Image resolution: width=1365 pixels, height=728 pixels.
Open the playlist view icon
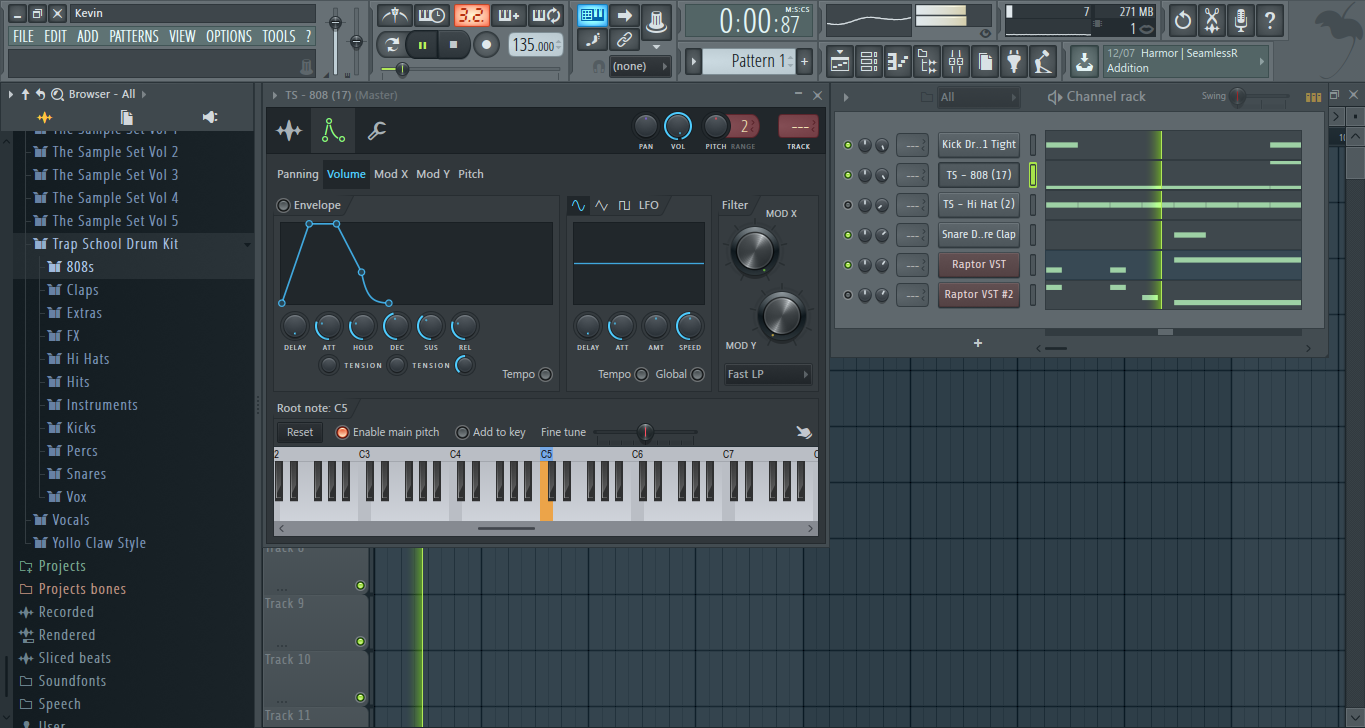(839, 62)
